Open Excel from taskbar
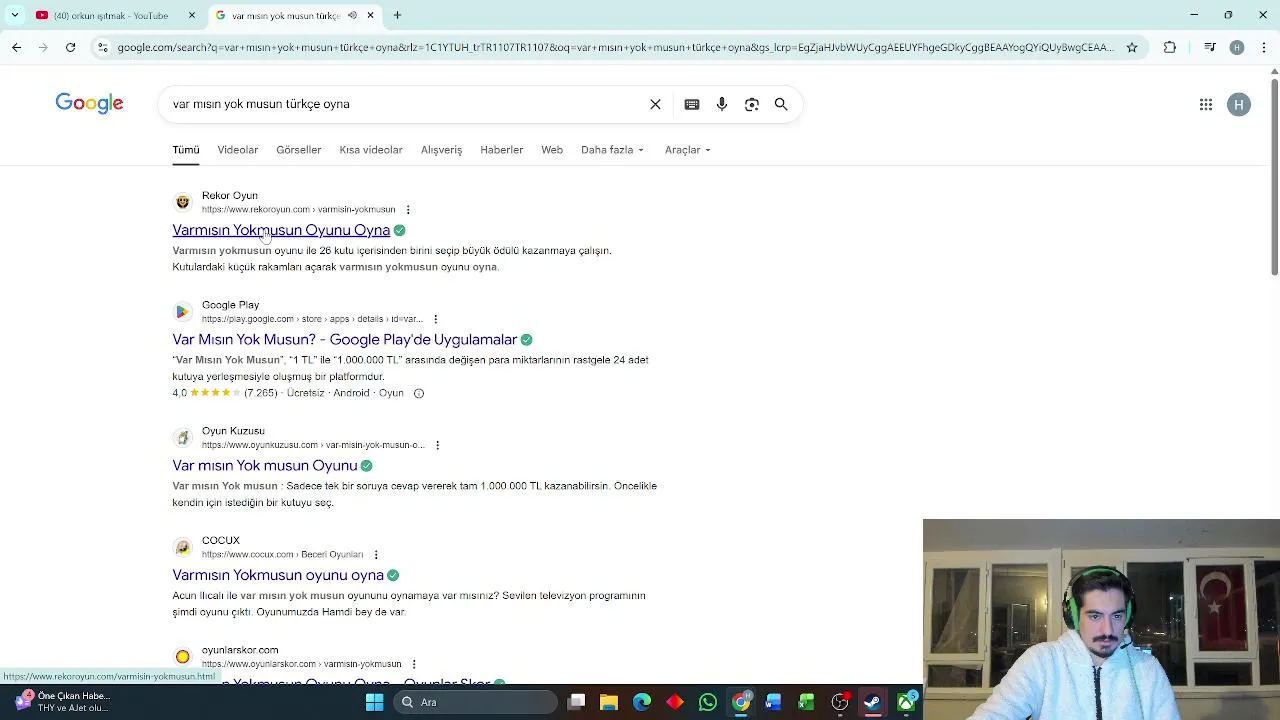 coord(807,702)
